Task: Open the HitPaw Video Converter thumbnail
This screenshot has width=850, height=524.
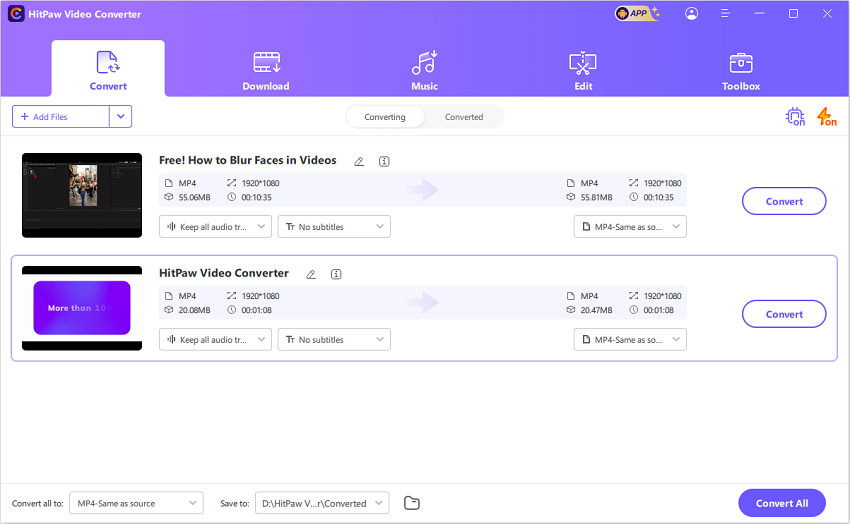Action: tap(82, 308)
